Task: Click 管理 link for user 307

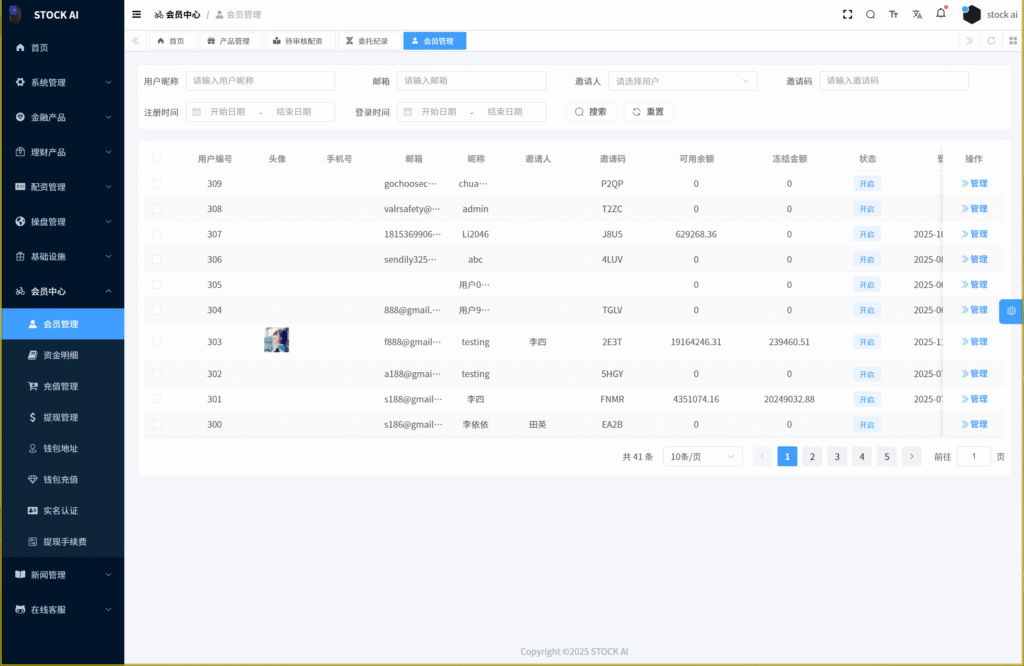Action: (974, 234)
